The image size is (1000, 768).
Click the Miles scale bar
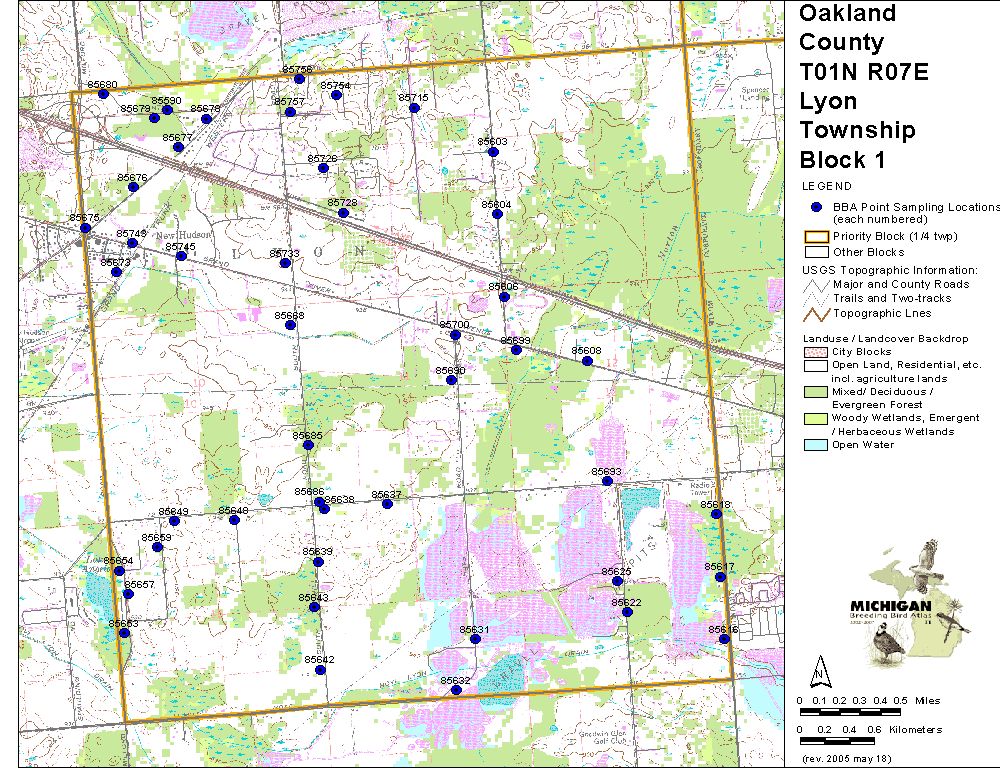coord(848,711)
